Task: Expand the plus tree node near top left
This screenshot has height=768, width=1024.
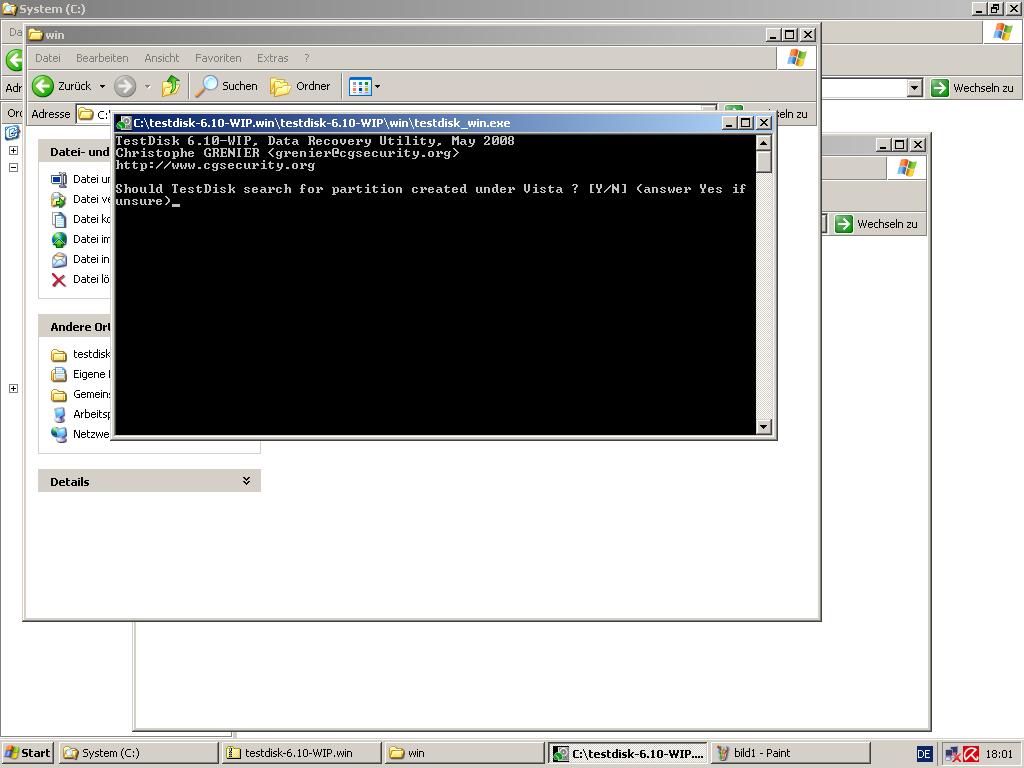Action: (x=13, y=150)
